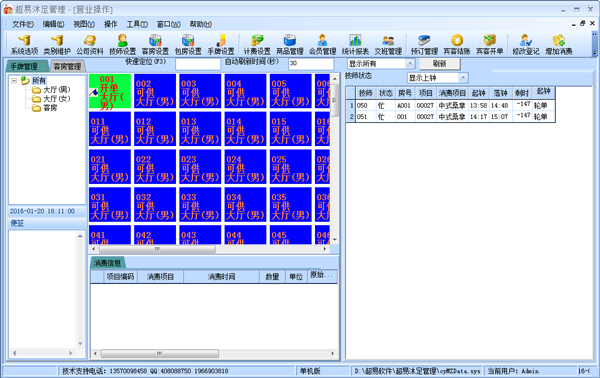Collapse the 所有 tree node
The height and width of the screenshot is (378, 600).
point(14,81)
